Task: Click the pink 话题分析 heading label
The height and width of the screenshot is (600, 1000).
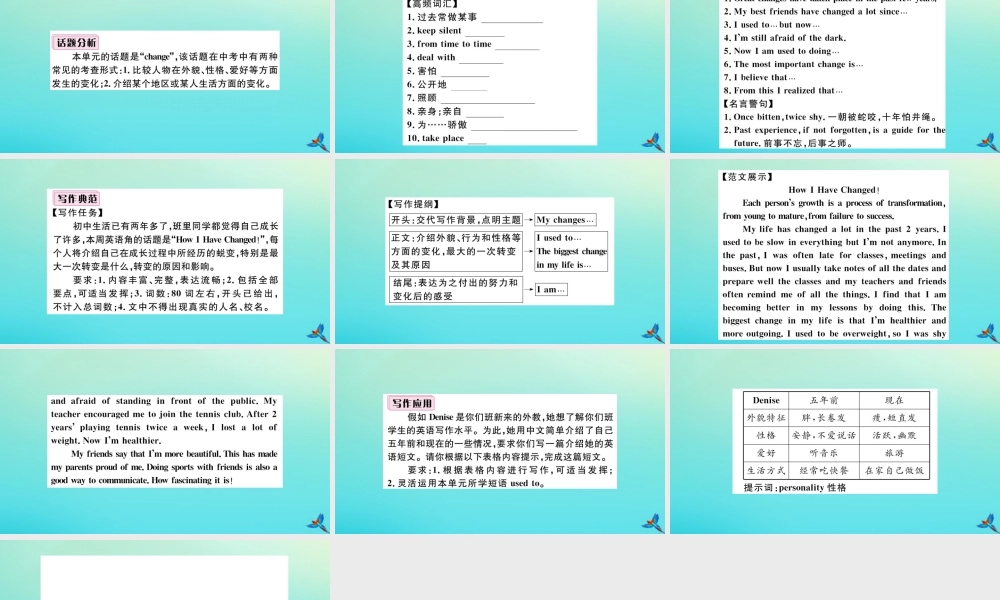Action: (x=76, y=43)
